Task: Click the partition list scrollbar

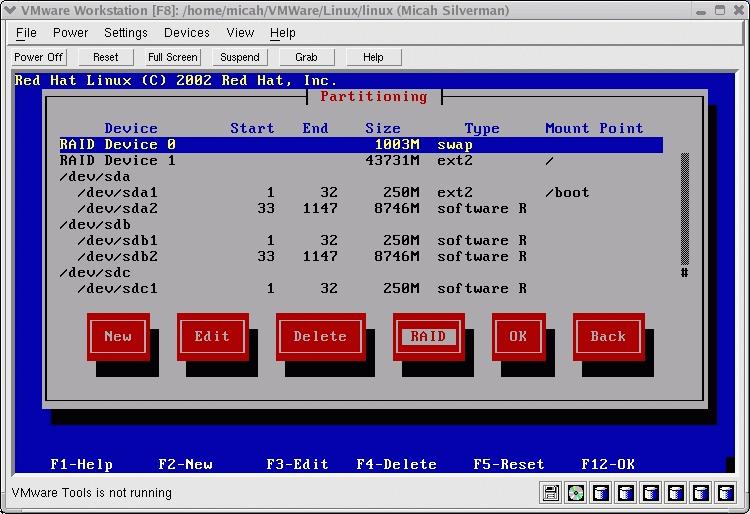Action: pyautogui.click(x=685, y=210)
